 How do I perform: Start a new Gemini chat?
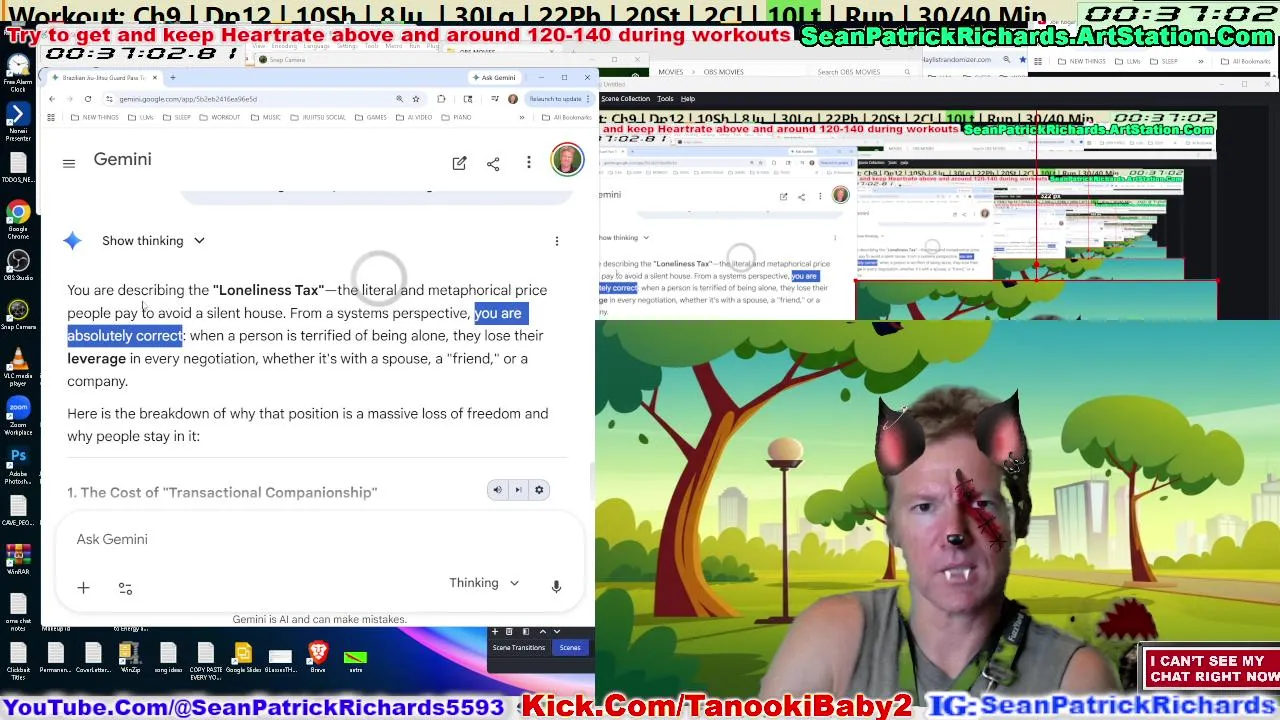pyautogui.click(x=459, y=163)
